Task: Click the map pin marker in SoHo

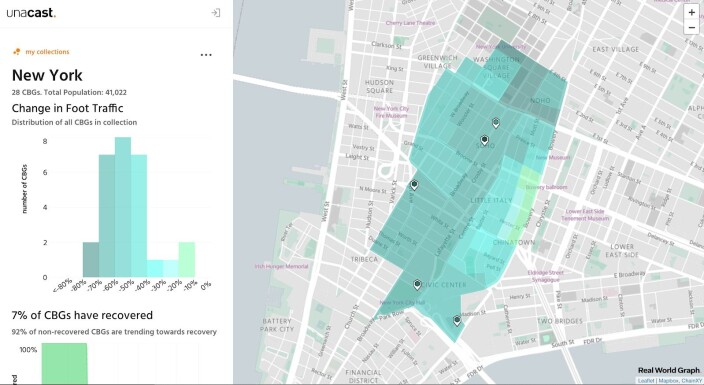Action: 484,140
